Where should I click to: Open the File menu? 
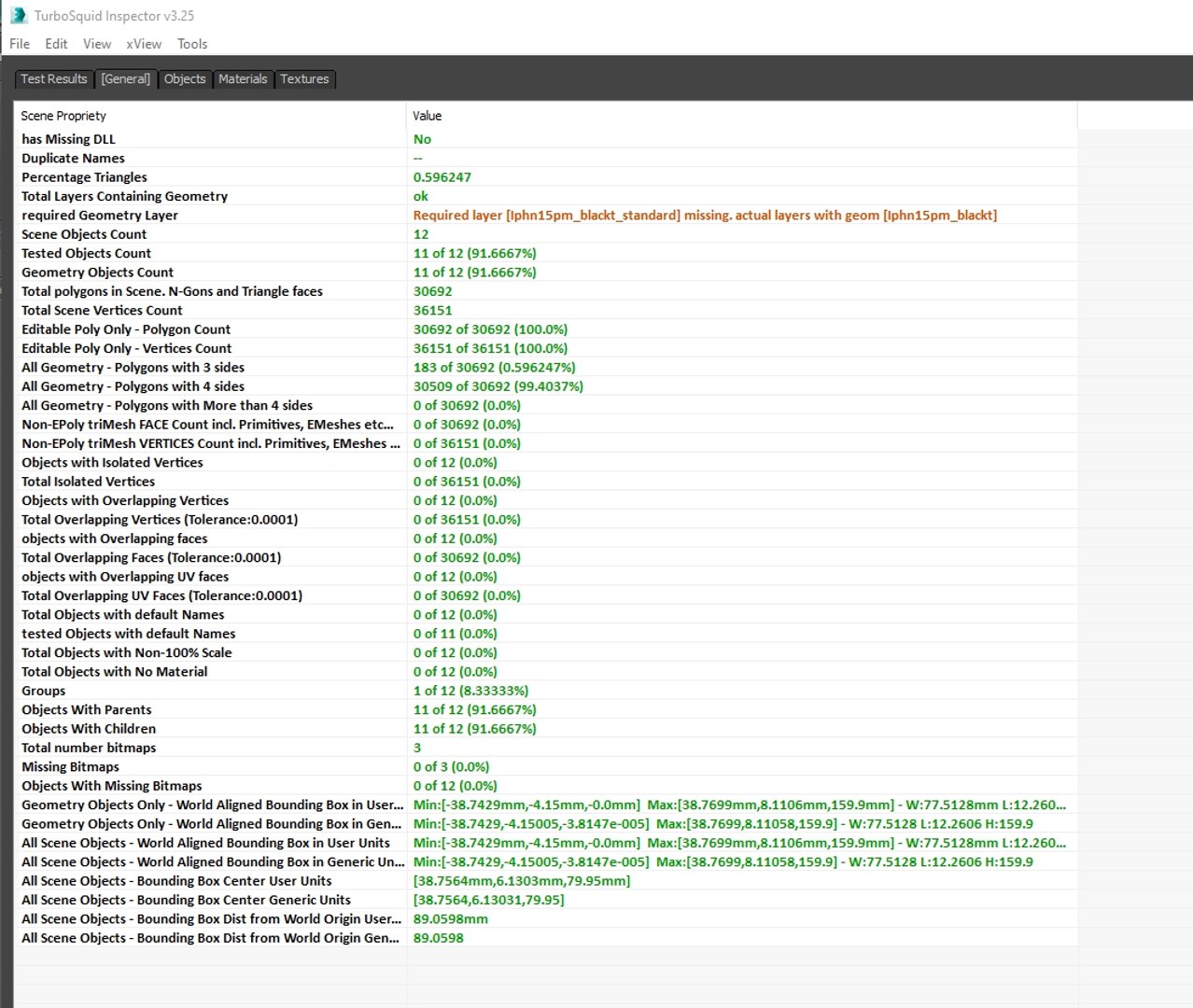(x=20, y=44)
